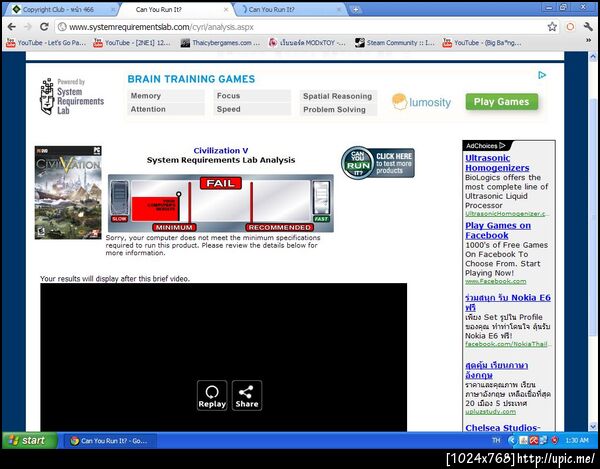Screen dimensions: 600x469
Task: Close the Copyright Club tab
Action: click(113, 10)
